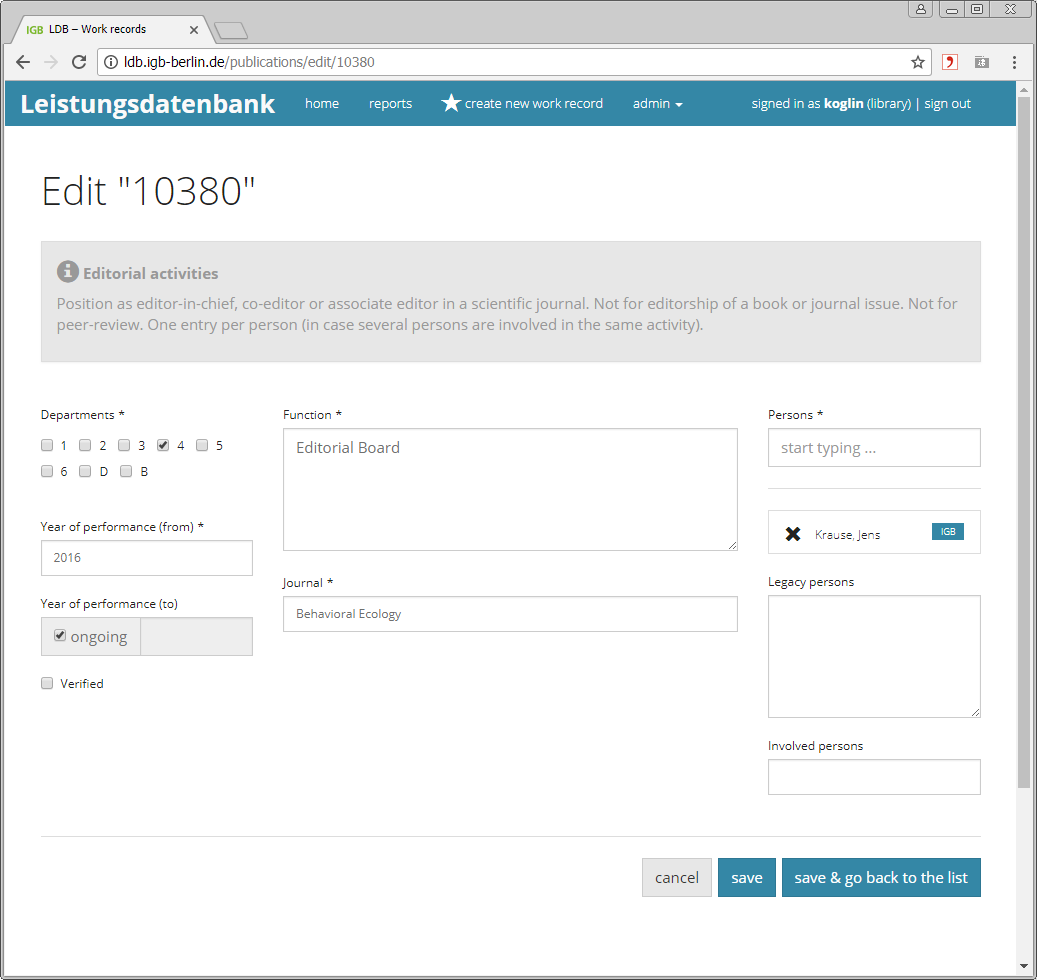
Task: Toggle the ongoing checkbox
Action: pyautogui.click(x=60, y=636)
